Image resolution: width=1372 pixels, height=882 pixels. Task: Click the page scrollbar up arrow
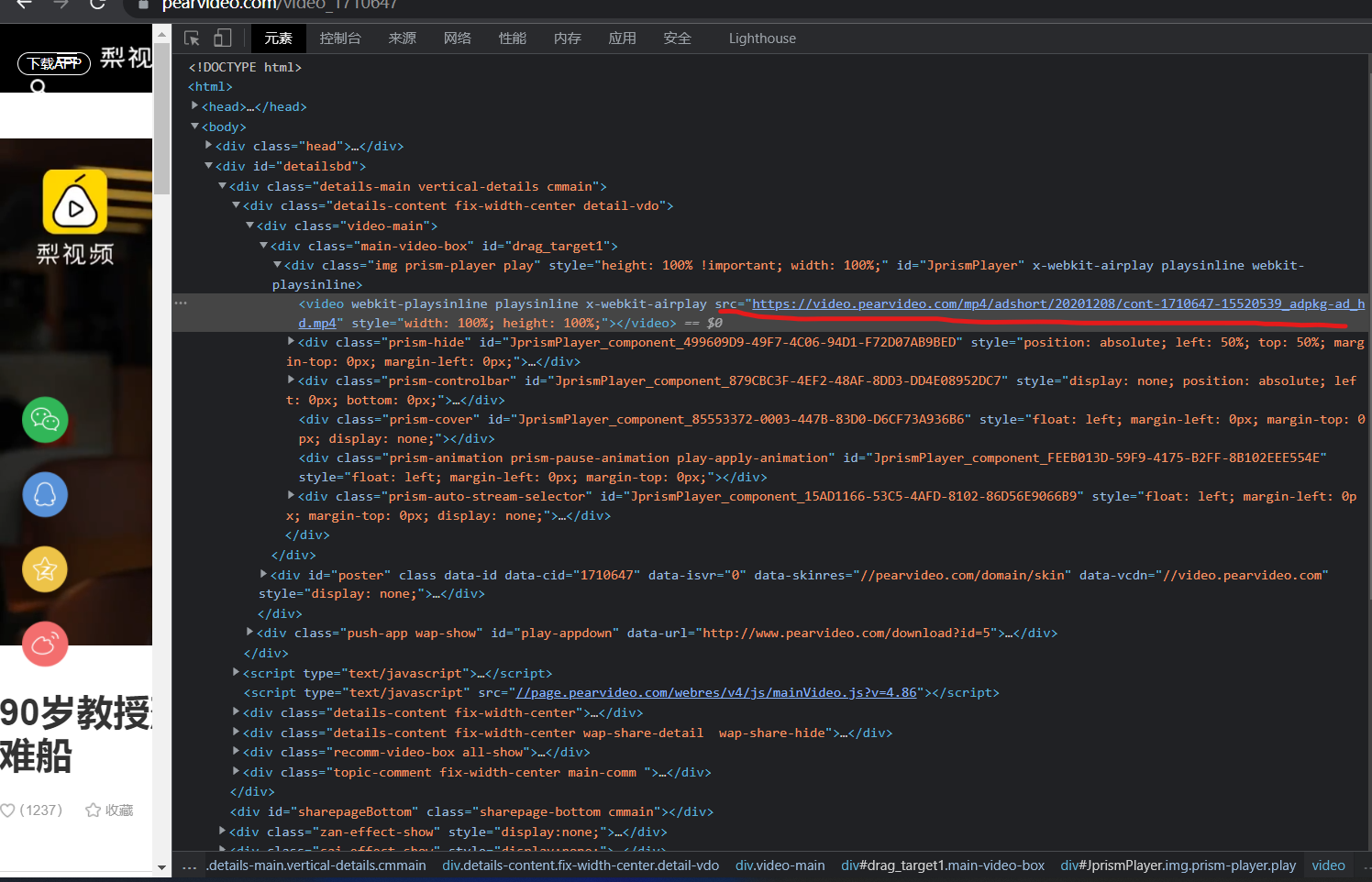point(162,35)
